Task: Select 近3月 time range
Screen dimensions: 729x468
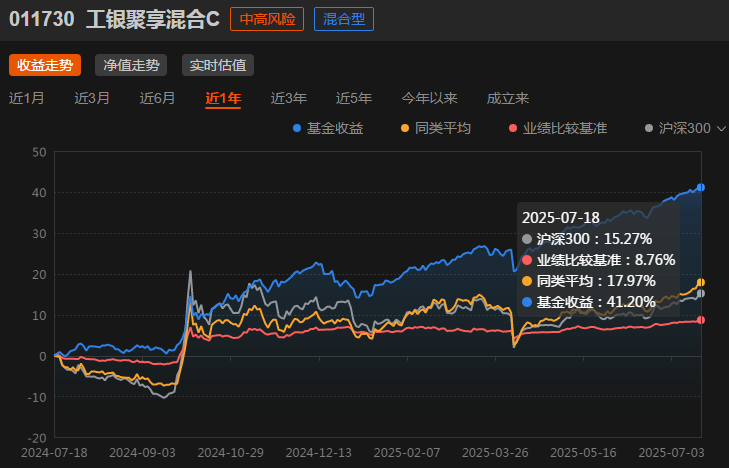Action: coord(92,98)
